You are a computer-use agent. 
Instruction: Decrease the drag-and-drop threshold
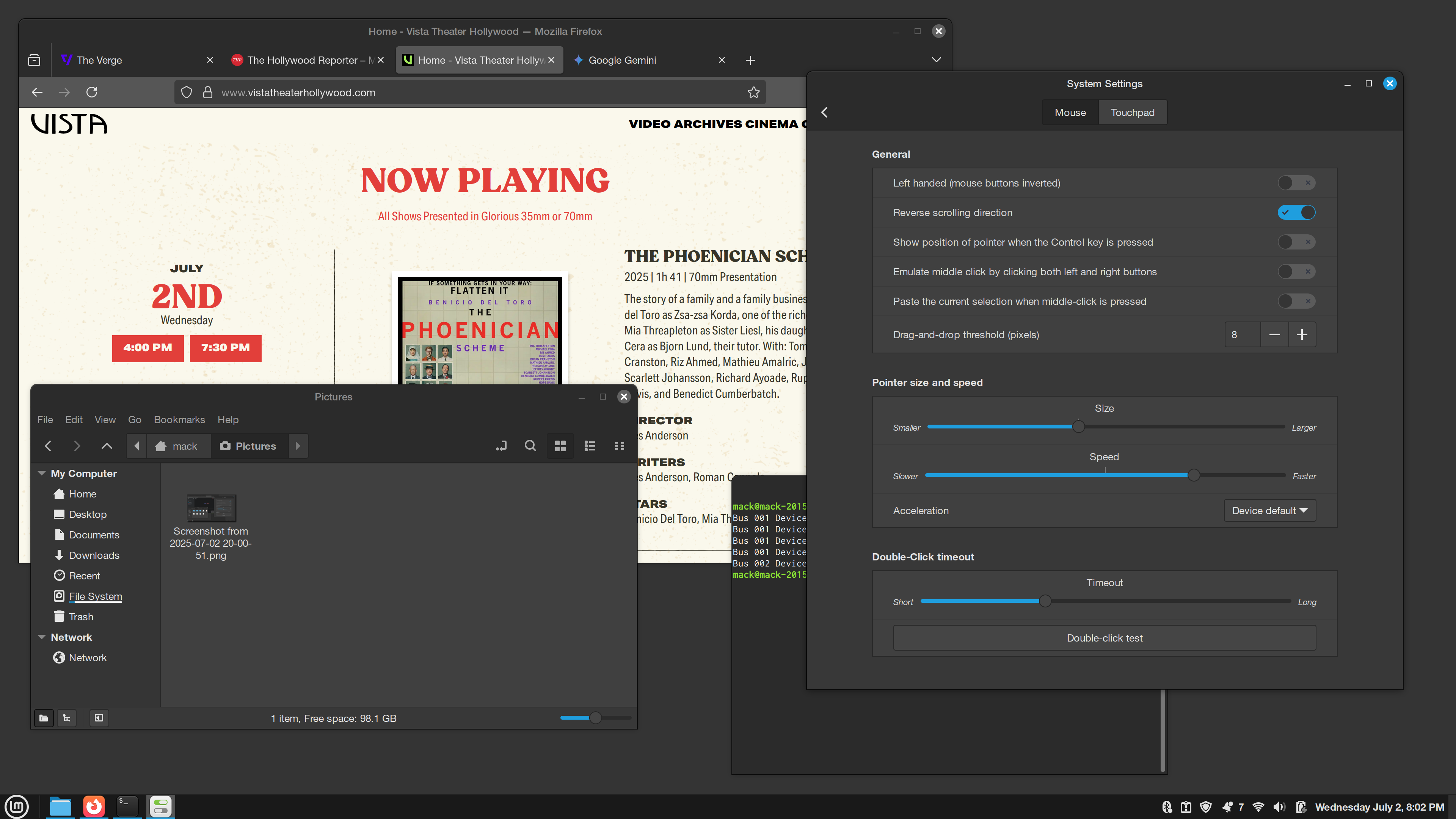pos(1274,334)
